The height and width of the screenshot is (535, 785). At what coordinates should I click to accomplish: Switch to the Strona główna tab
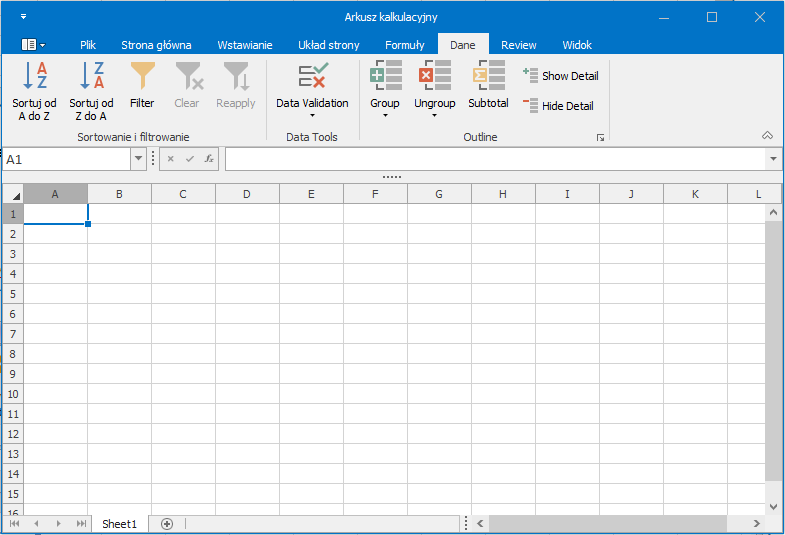(x=156, y=45)
